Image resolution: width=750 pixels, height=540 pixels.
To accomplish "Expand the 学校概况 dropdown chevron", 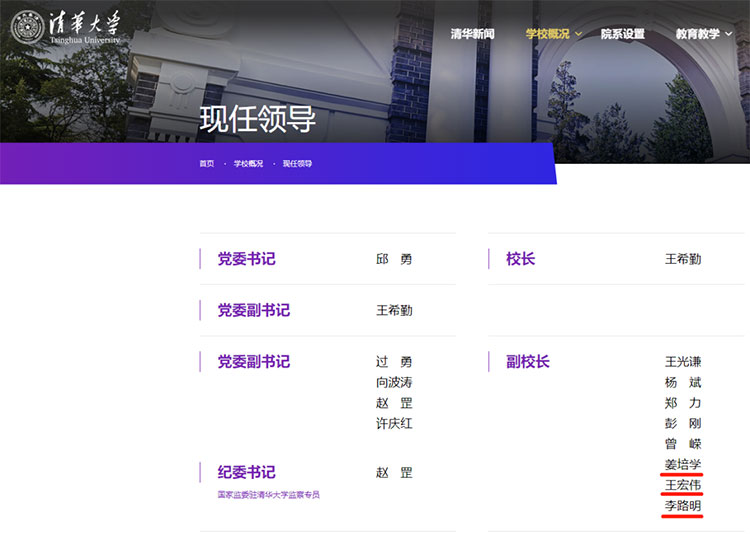I will tap(578, 34).
